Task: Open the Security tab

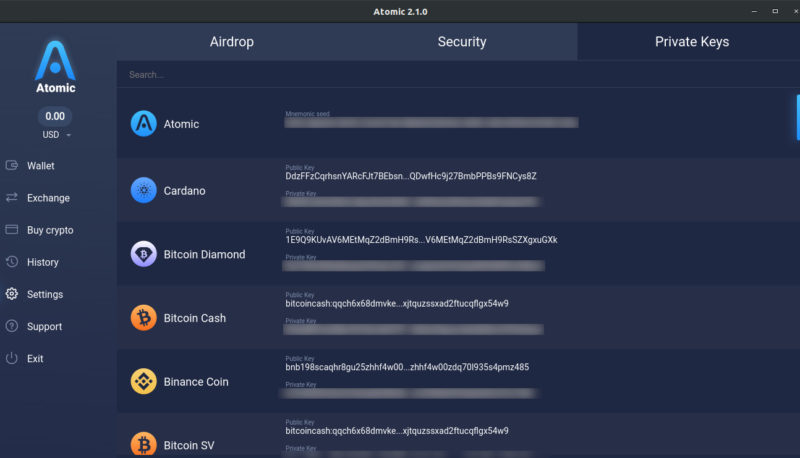Action: tap(461, 42)
